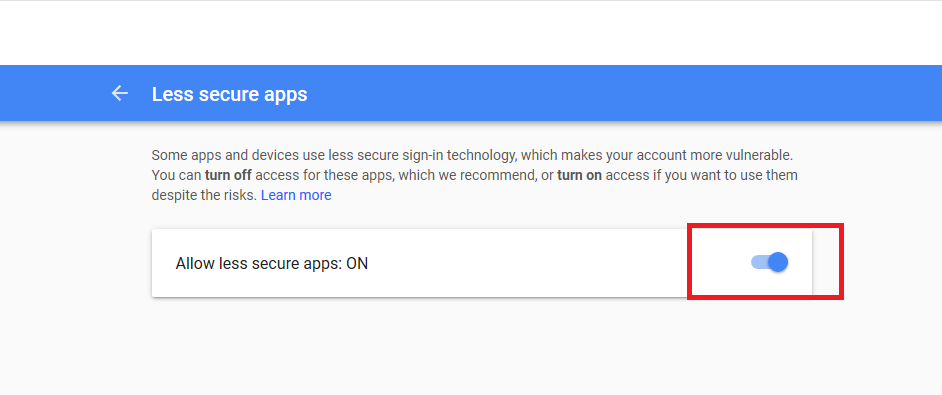Click the word 'ON' in the setting label
This screenshot has width=942, height=395.
357,263
